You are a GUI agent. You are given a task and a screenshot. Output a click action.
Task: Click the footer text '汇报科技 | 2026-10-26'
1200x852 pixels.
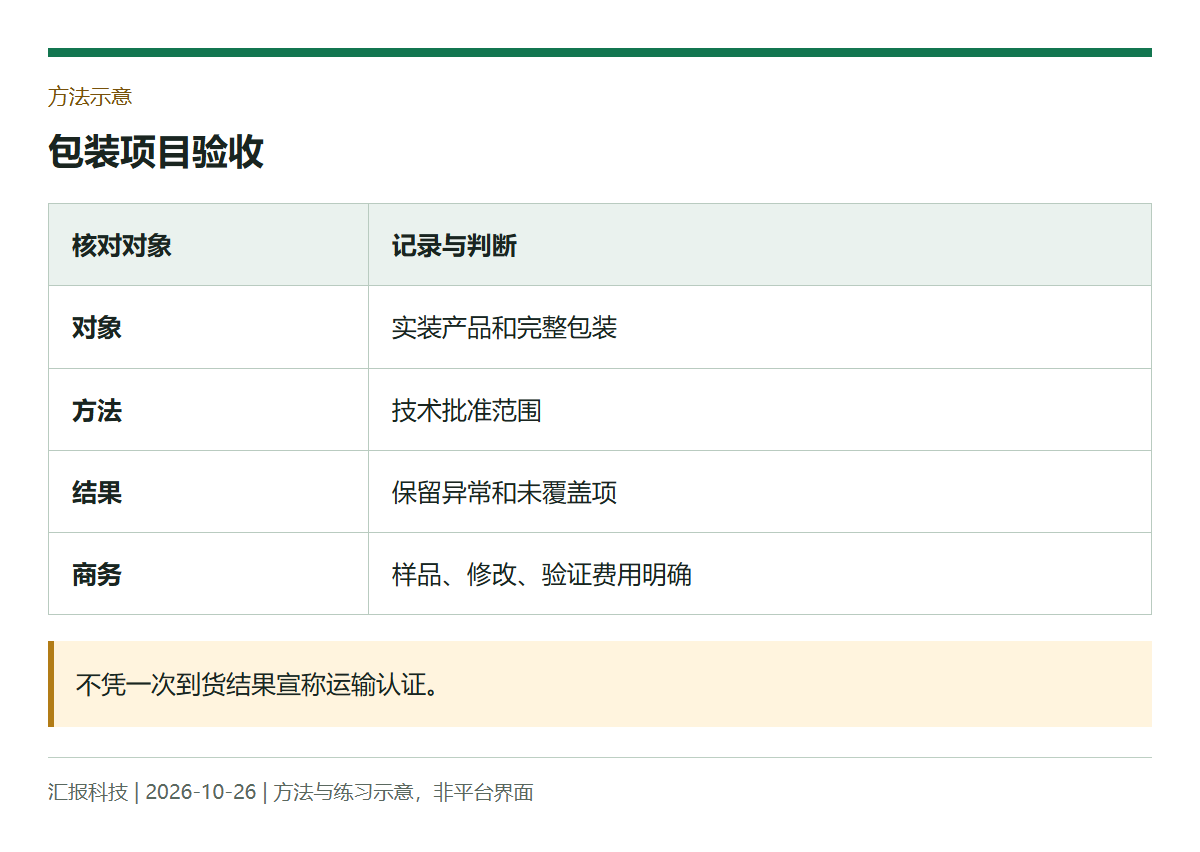pos(152,793)
